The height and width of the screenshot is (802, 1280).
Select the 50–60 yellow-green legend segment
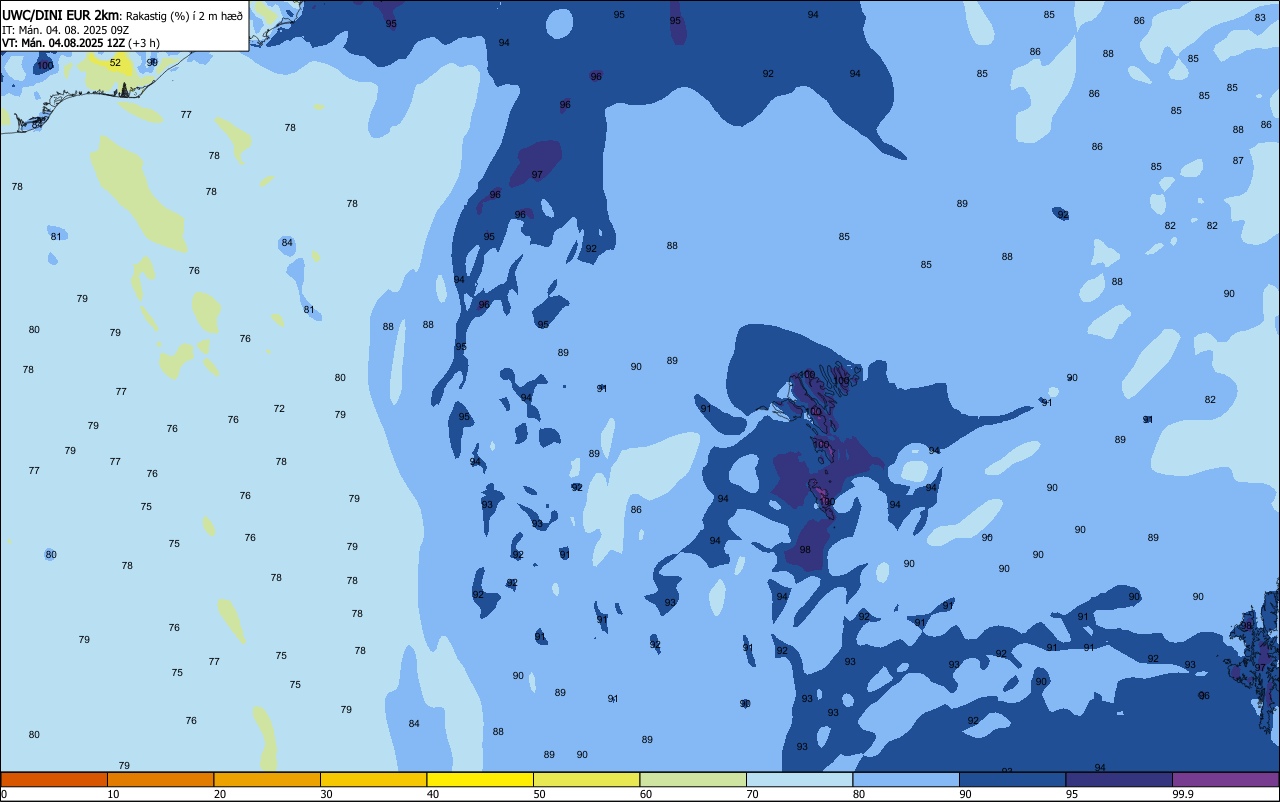(586, 779)
